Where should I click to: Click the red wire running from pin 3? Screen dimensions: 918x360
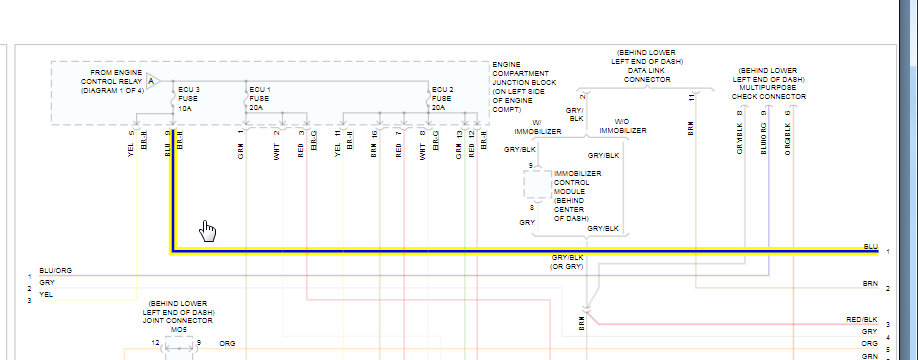point(429,300)
